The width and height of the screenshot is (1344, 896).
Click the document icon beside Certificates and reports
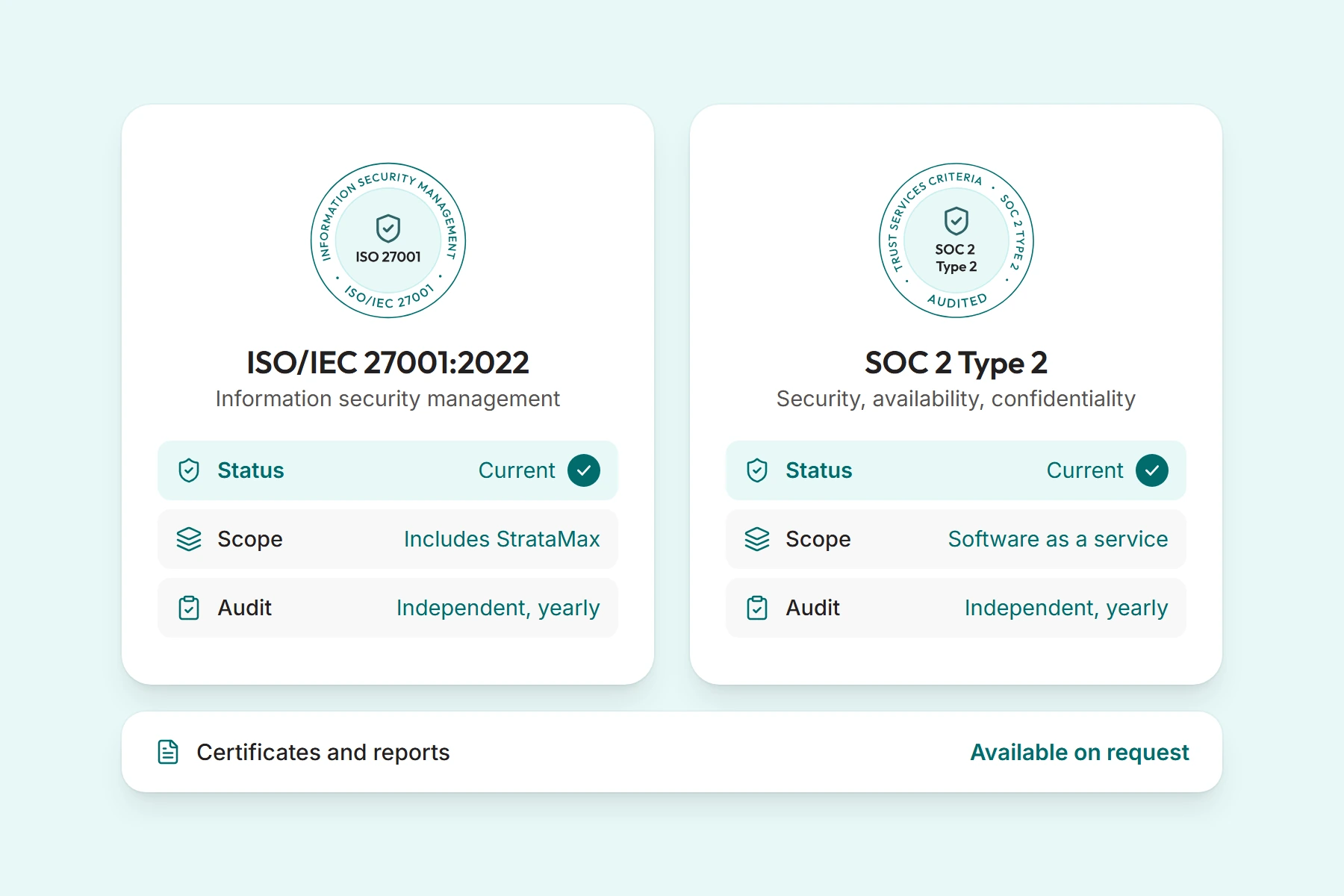168,752
